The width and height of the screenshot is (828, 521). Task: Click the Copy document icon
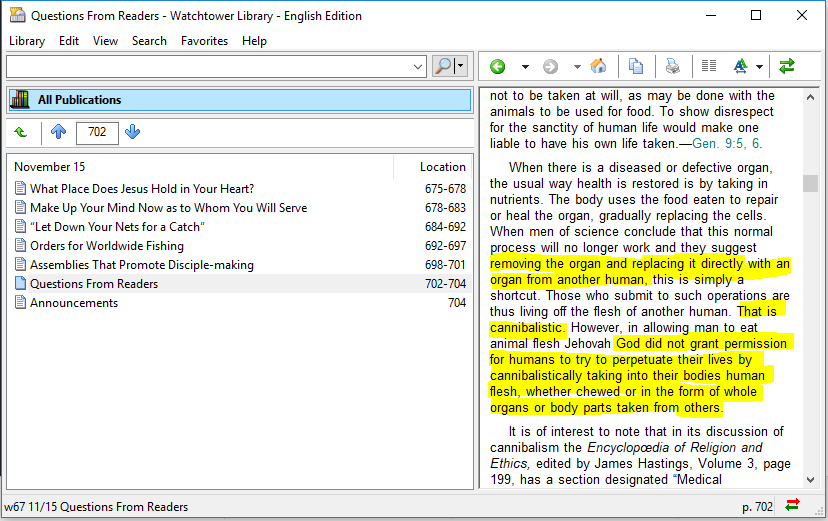pos(636,67)
